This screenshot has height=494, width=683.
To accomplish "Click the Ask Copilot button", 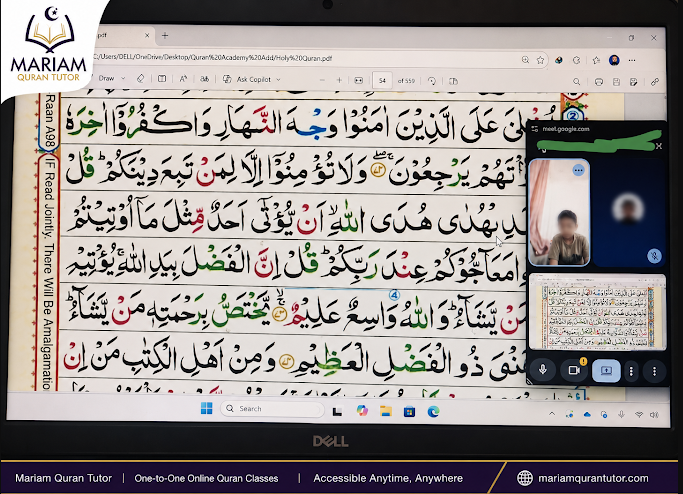I will point(247,79).
